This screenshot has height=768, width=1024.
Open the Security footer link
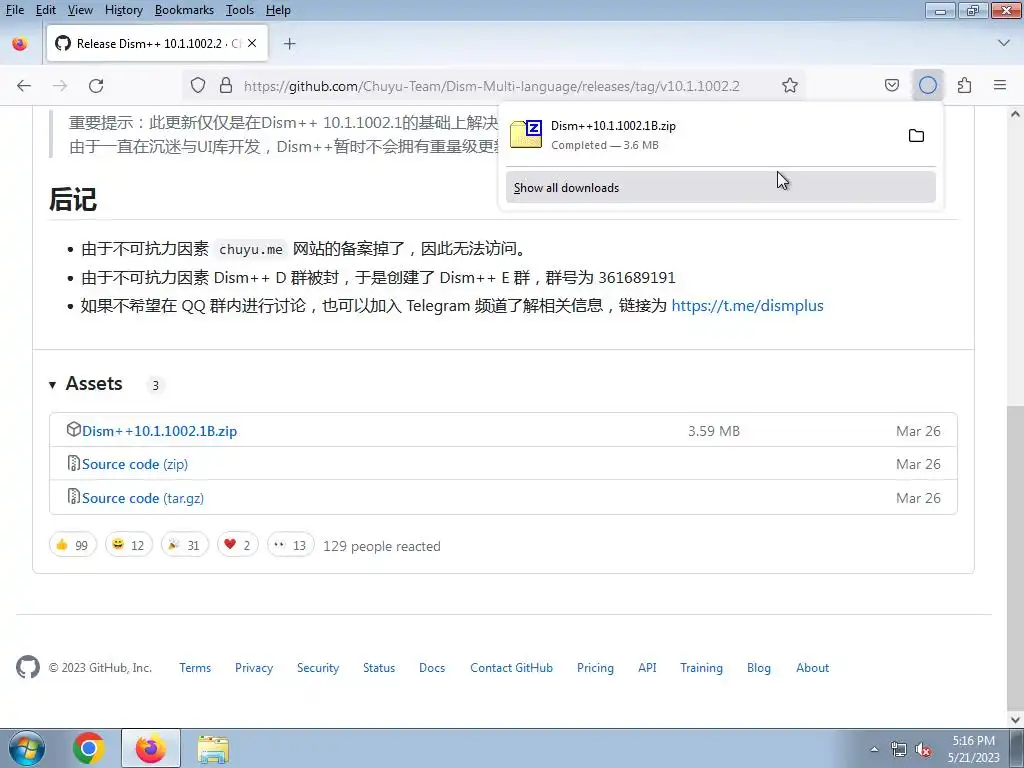(318, 668)
